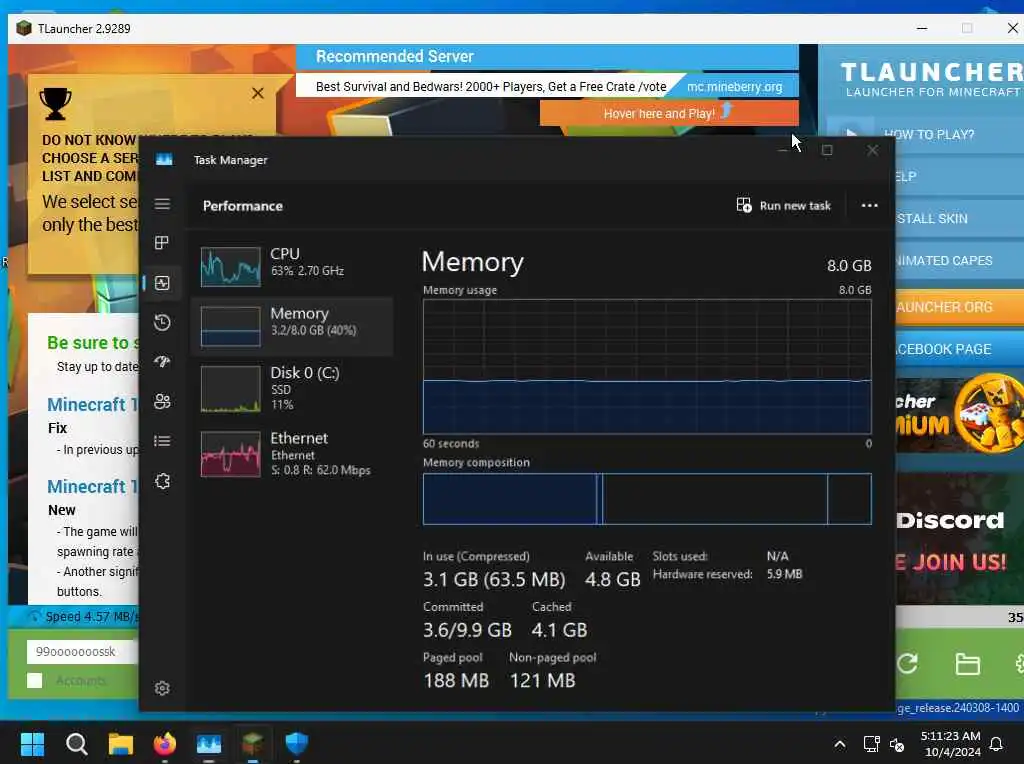Image resolution: width=1024 pixels, height=764 pixels.
Task: Click 'Hardware reserved' value 5.9 MB
Action: tap(784, 574)
